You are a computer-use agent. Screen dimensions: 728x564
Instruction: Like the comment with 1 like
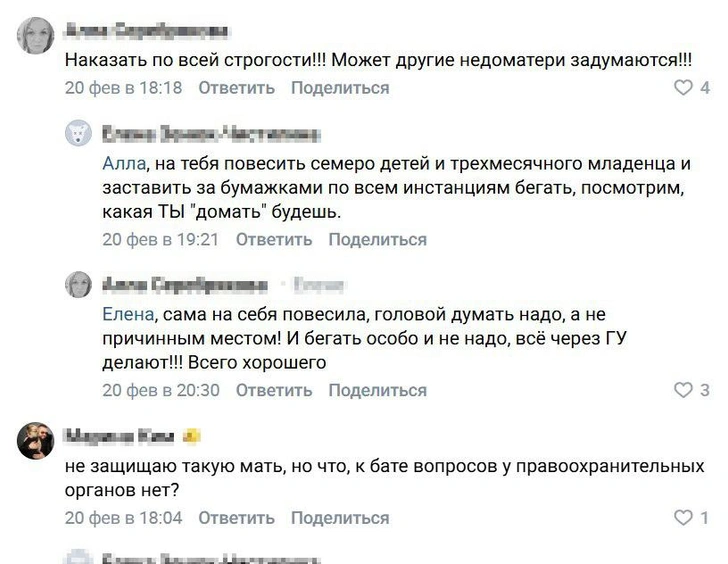(683, 518)
